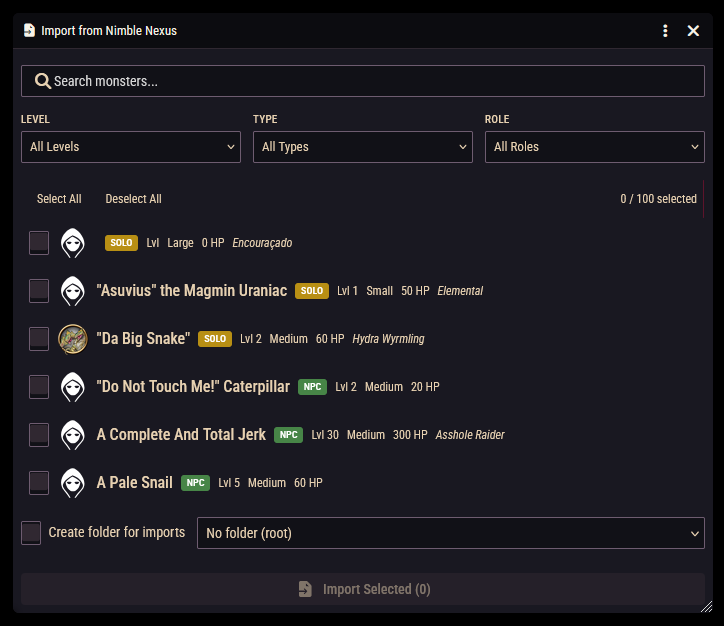The height and width of the screenshot is (626, 724).
Task: Click the Da Big Snake portrait thumbnail
Action: point(73,339)
